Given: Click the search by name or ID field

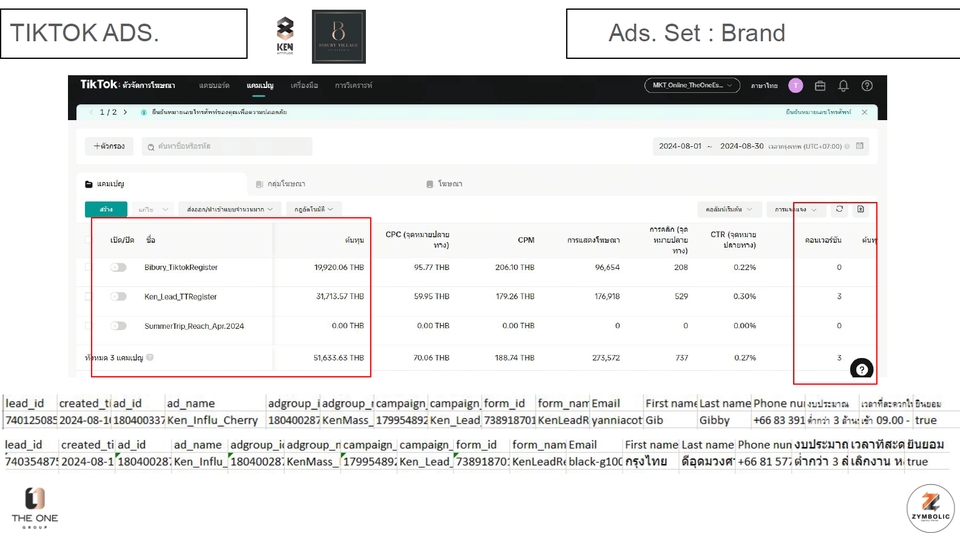Looking at the screenshot, I should coord(227,146).
